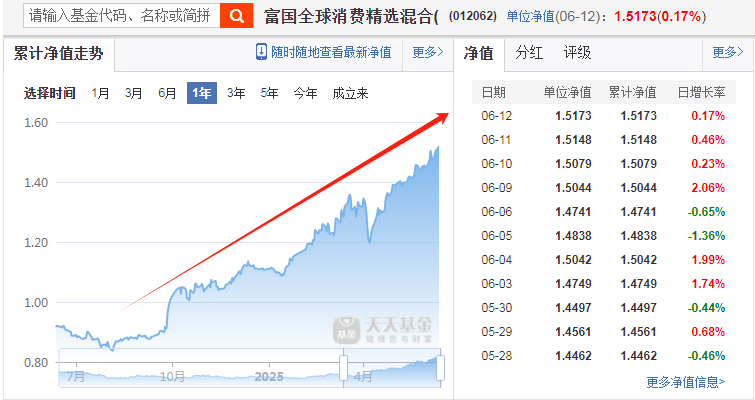Click the fund title 富国全球消费精选混合
The image size is (755, 400).
click(351, 17)
